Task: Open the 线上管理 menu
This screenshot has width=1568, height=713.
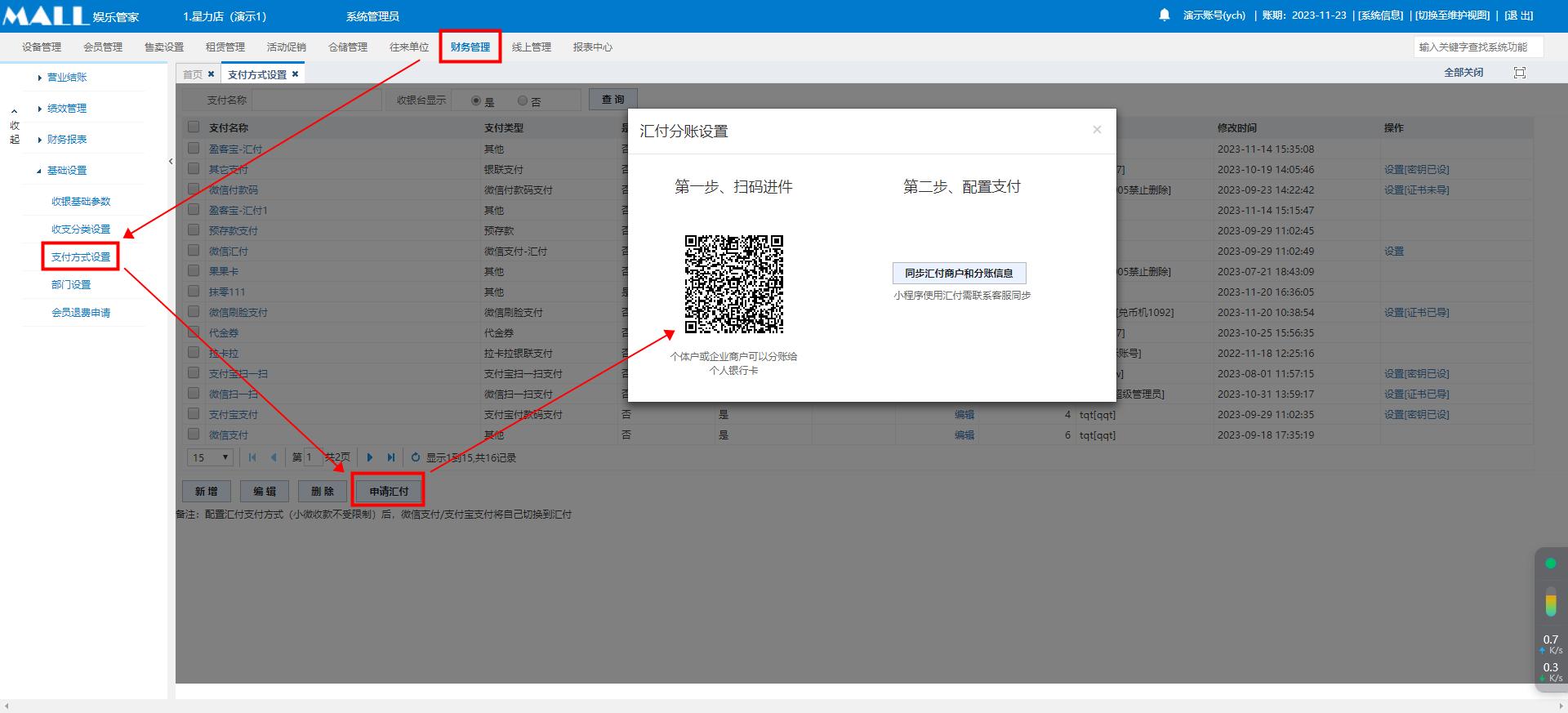Action: (x=532, y=47)
